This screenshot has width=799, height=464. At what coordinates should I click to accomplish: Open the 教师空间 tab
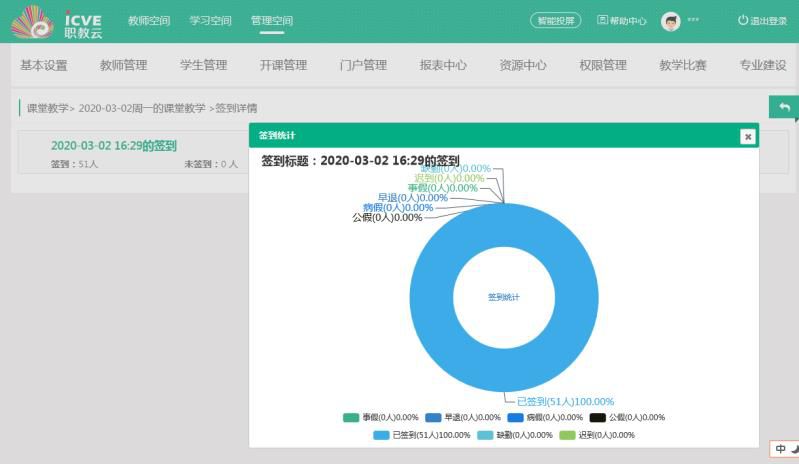[149, 21]
